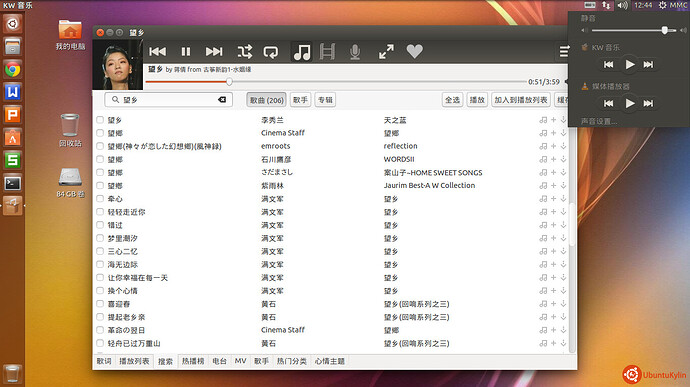Open the MV film strip view

(327, 52)
